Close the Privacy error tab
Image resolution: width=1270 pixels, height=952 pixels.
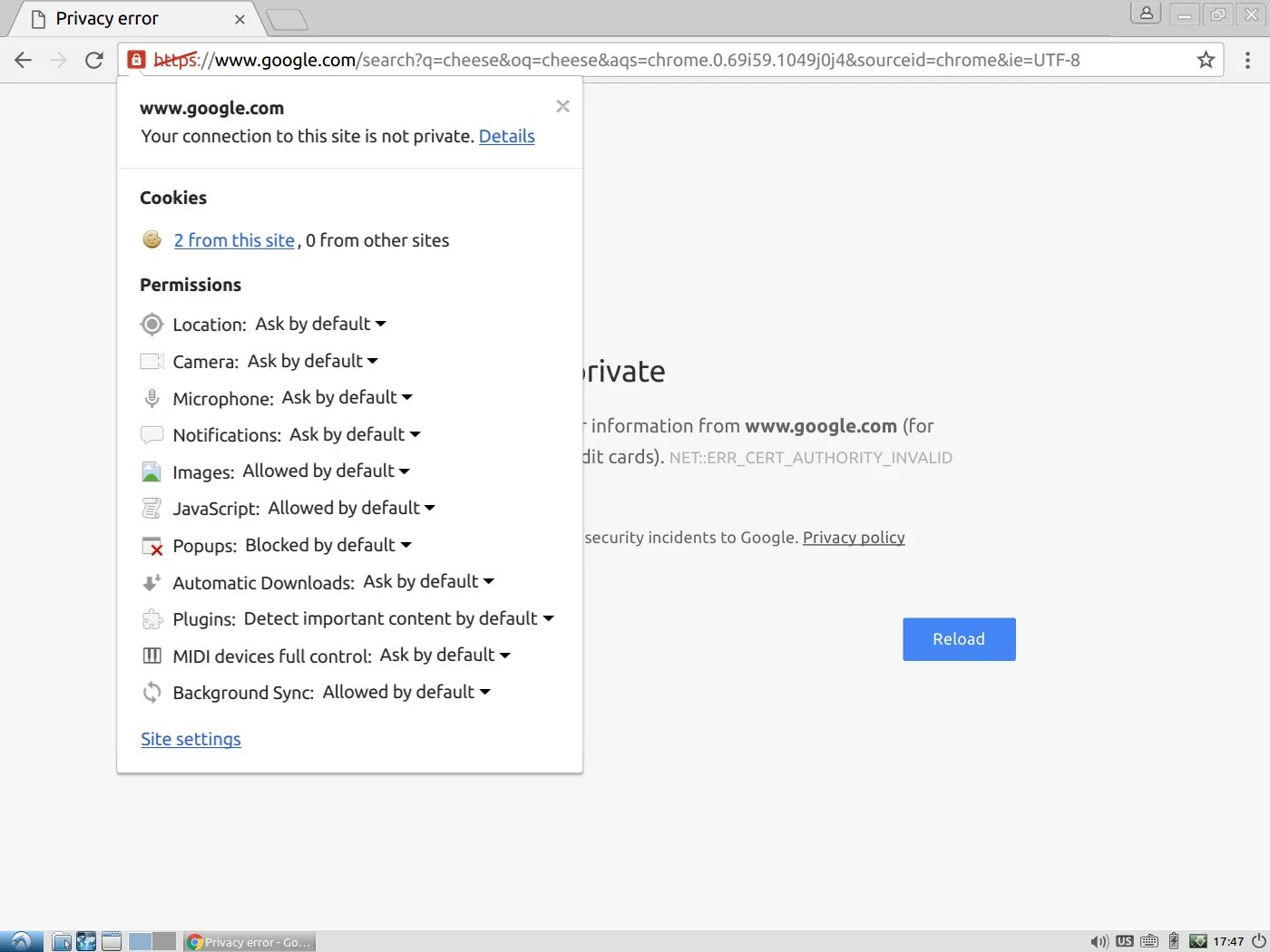[x=239, y=19]
